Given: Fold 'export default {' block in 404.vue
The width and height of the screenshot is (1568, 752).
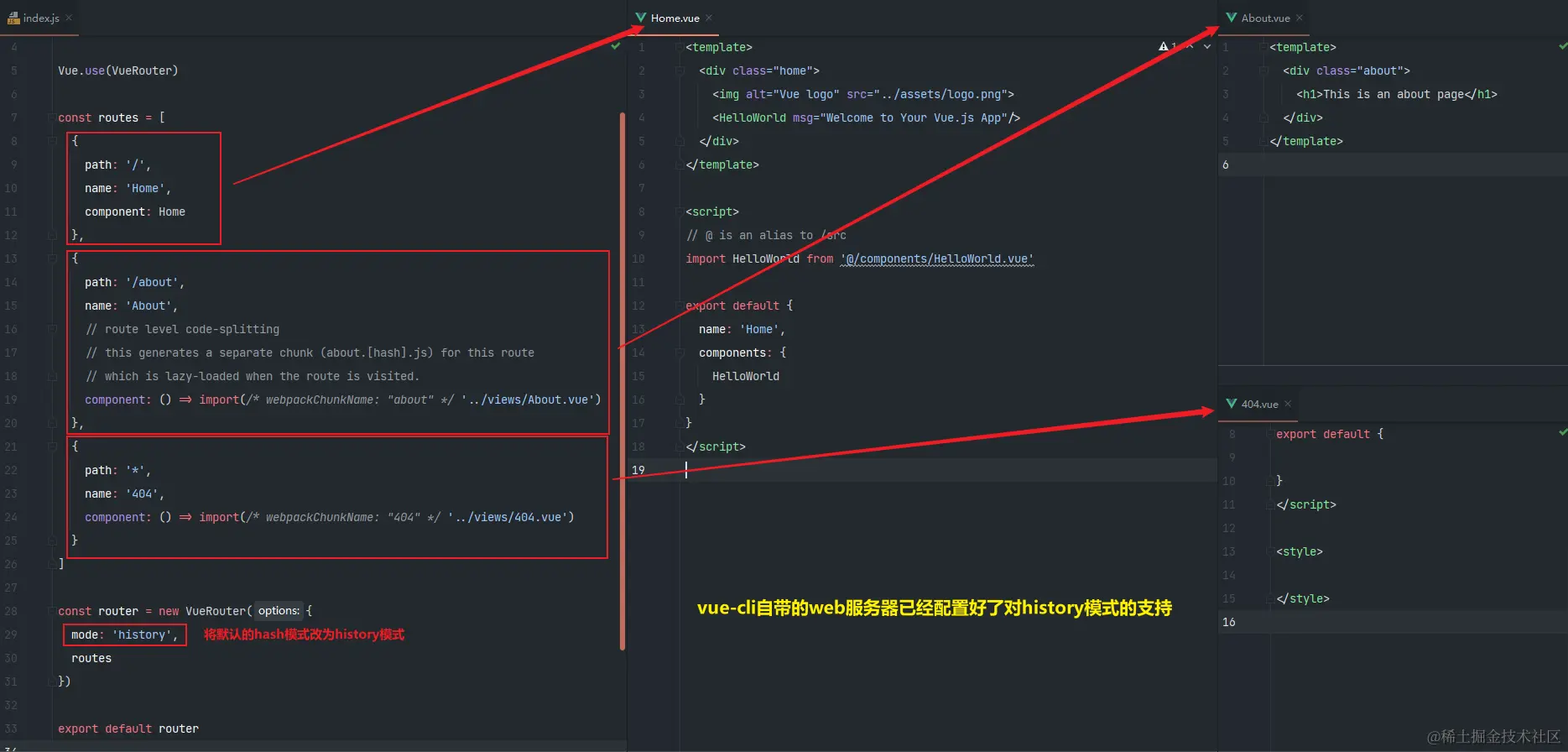Looking at the screenshot, I should click(1270, 434).
